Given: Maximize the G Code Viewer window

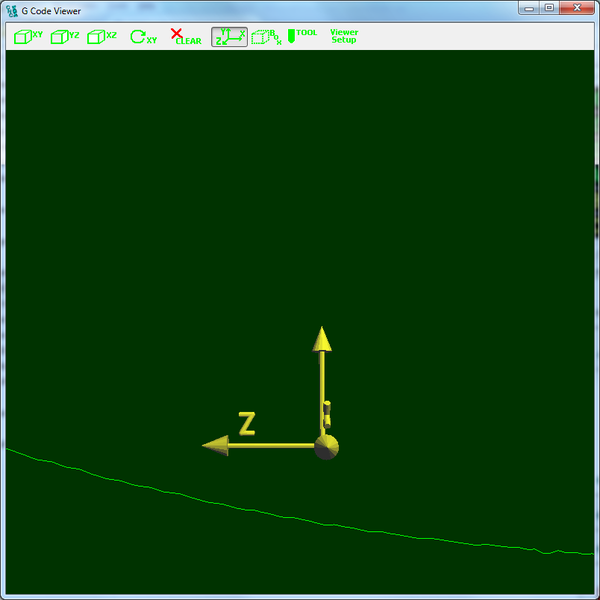Looking at the screenshot, I should pos(549,8).
